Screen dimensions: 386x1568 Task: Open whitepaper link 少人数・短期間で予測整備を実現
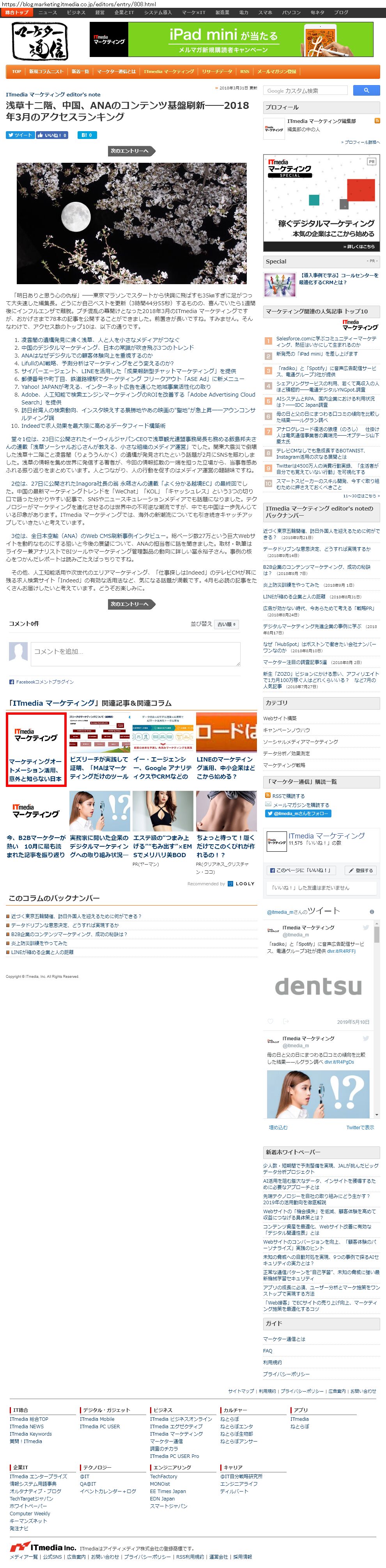(x=320, y=1168)
